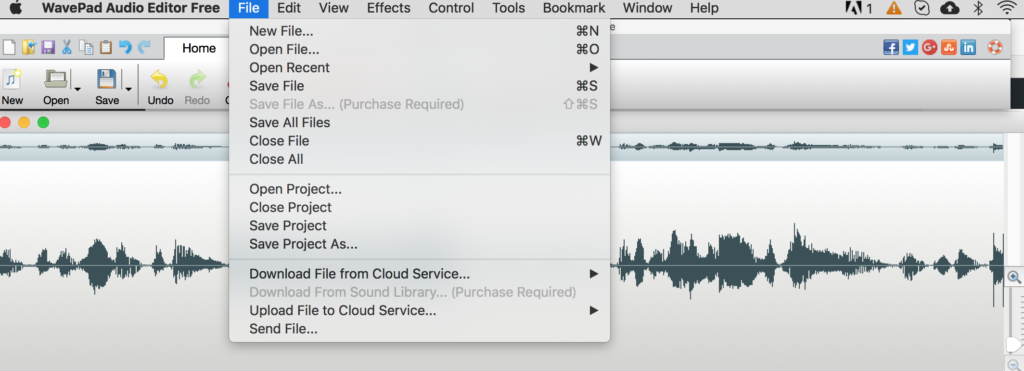The image size is (1024, 371).
Task: Click the orange warning triangle menu bar icon
Action: pyautogui.click(x=893, y=8)
